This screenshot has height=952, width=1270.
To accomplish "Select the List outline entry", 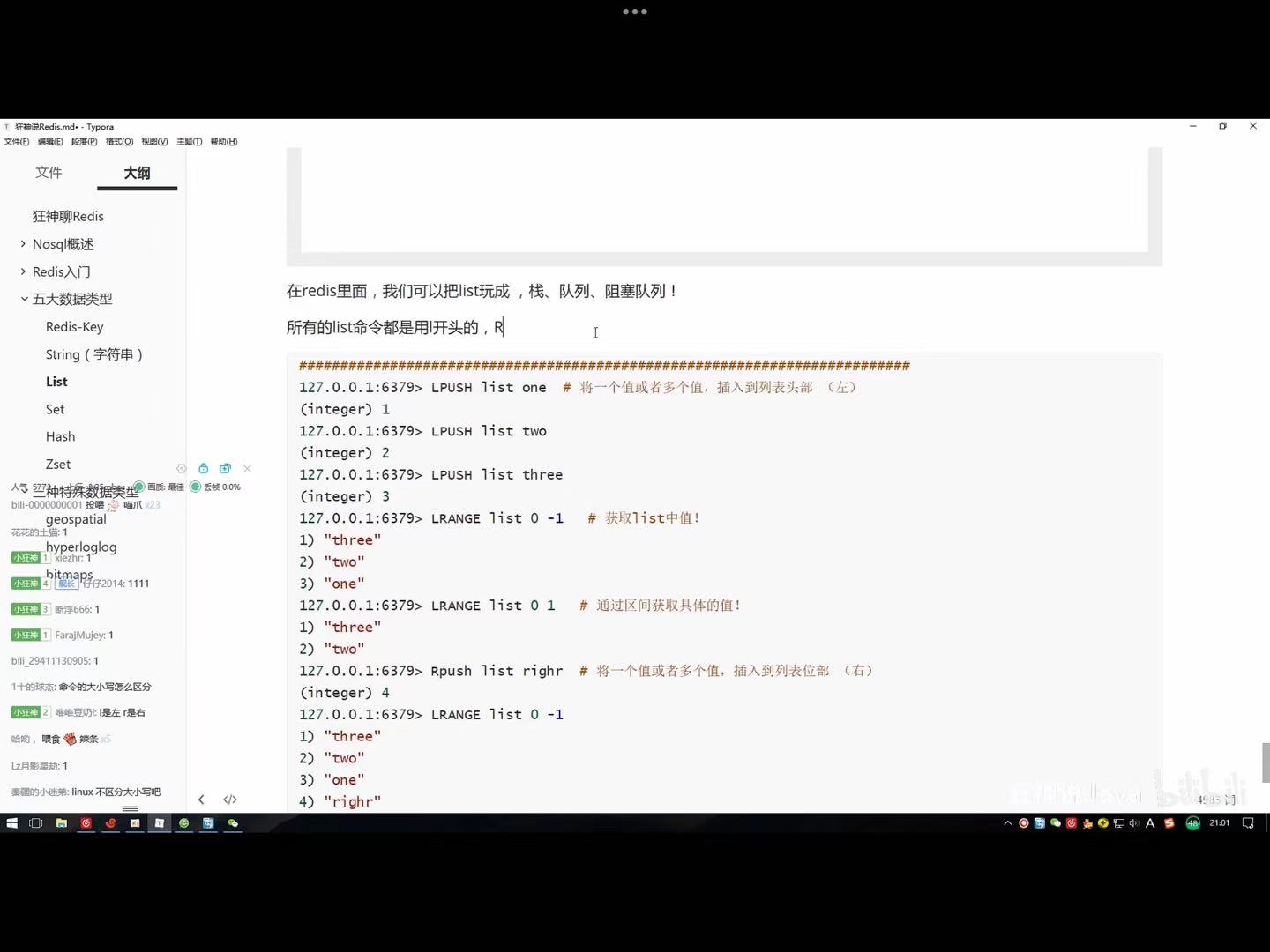I will click(x=56, y=382).
